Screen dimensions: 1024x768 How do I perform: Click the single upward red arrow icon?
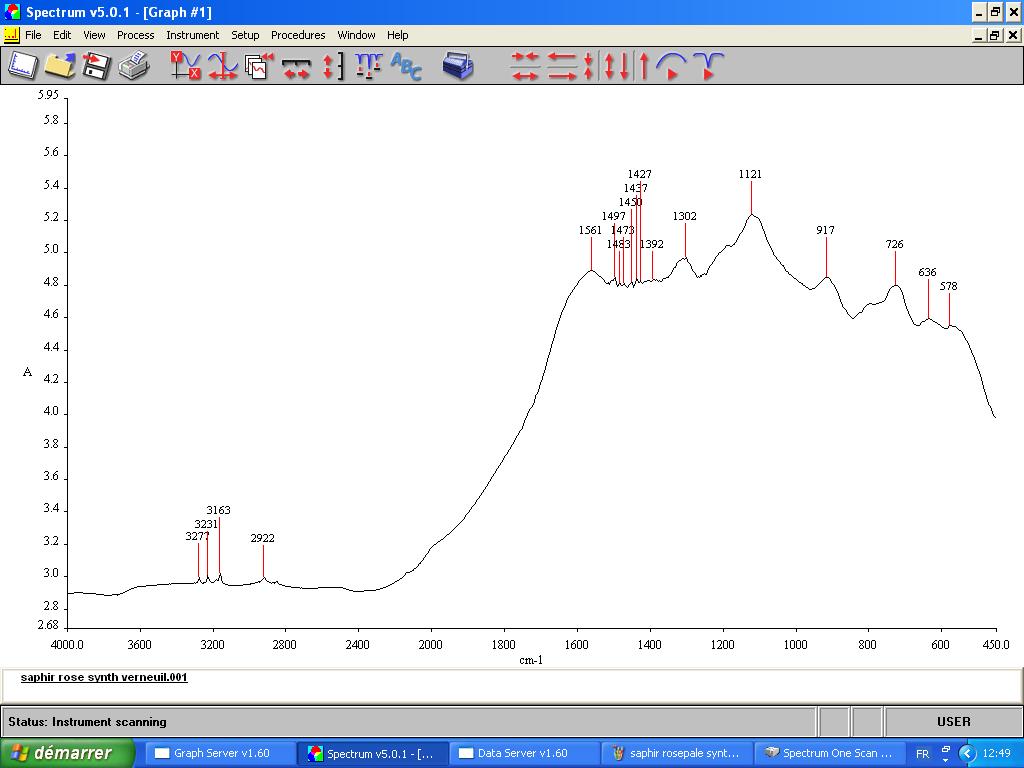[x=644, y=66]
